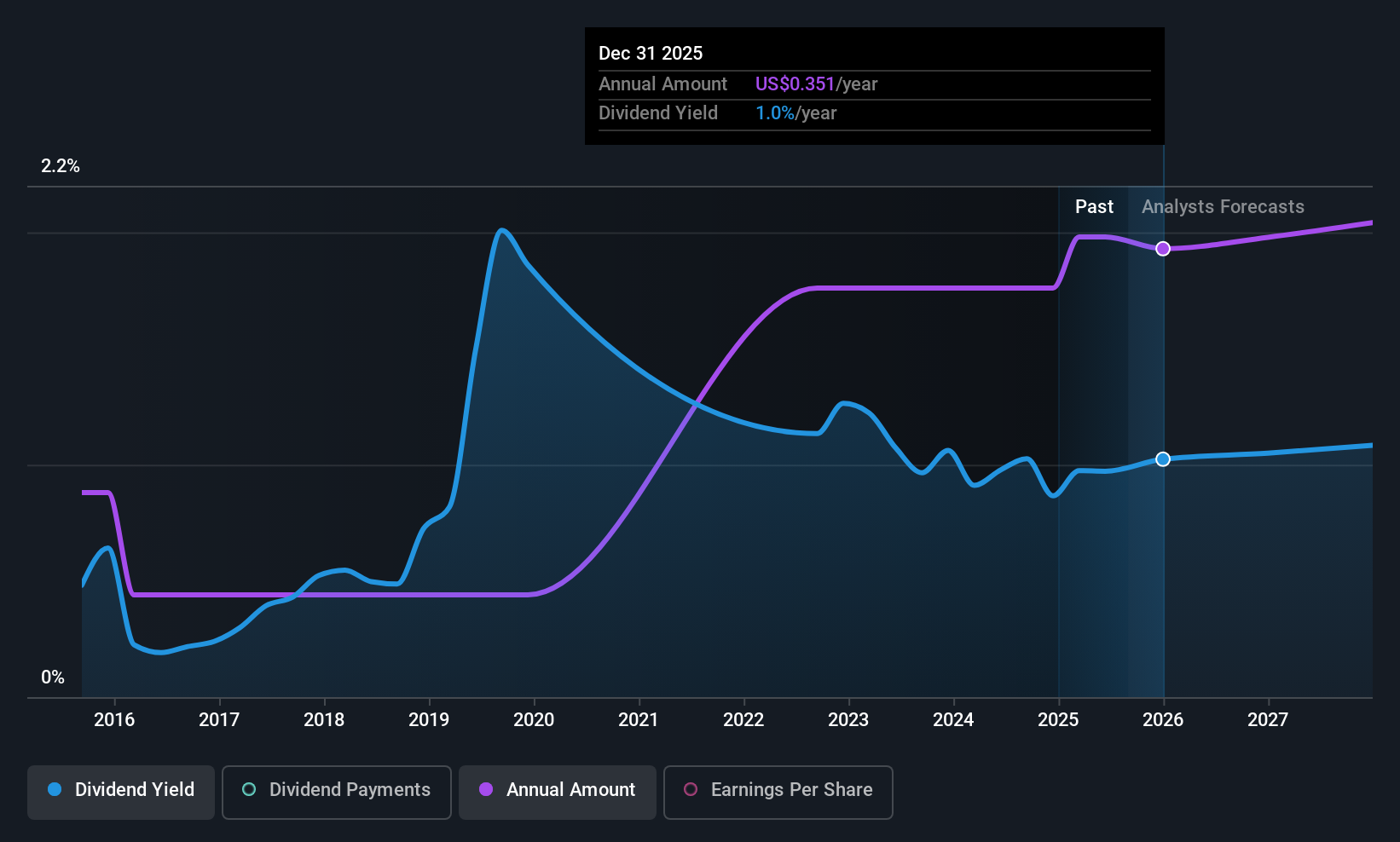Click the 2027 x-axis year label
The image size is (1400, 842).
pos(1268,720)
